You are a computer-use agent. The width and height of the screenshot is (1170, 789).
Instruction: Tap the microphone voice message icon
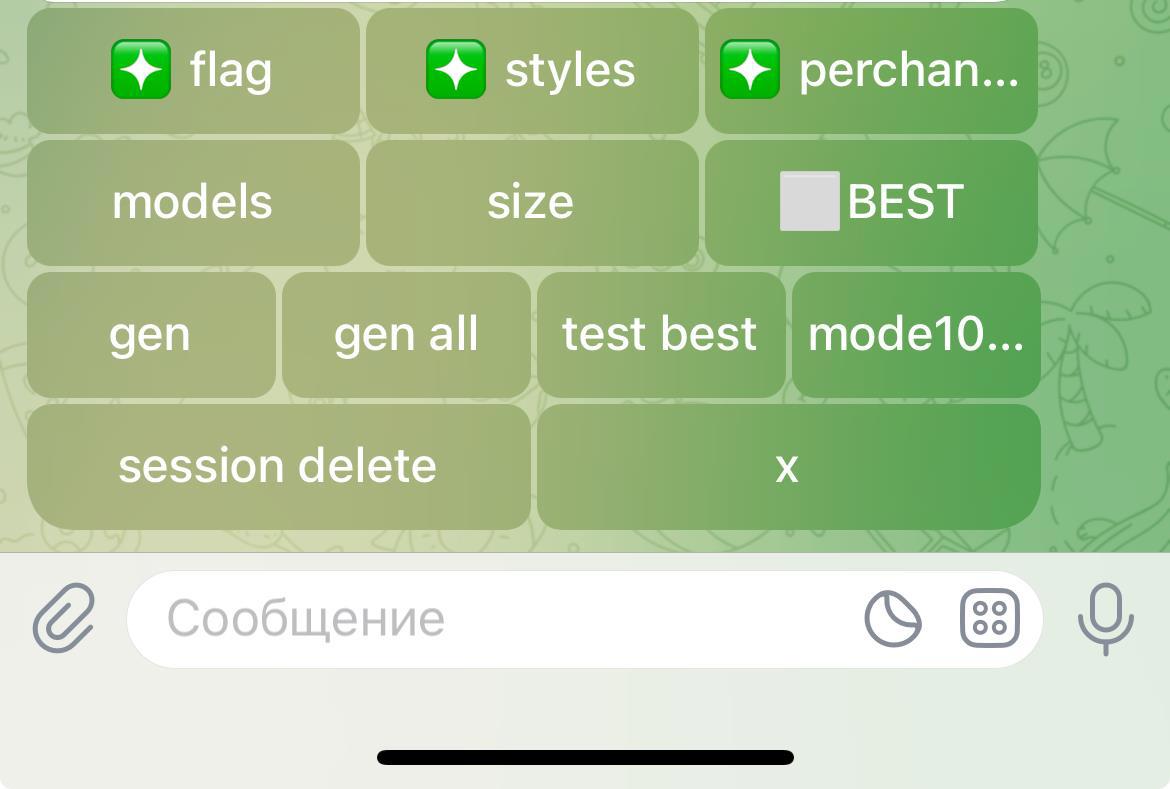pos(1105,619)
